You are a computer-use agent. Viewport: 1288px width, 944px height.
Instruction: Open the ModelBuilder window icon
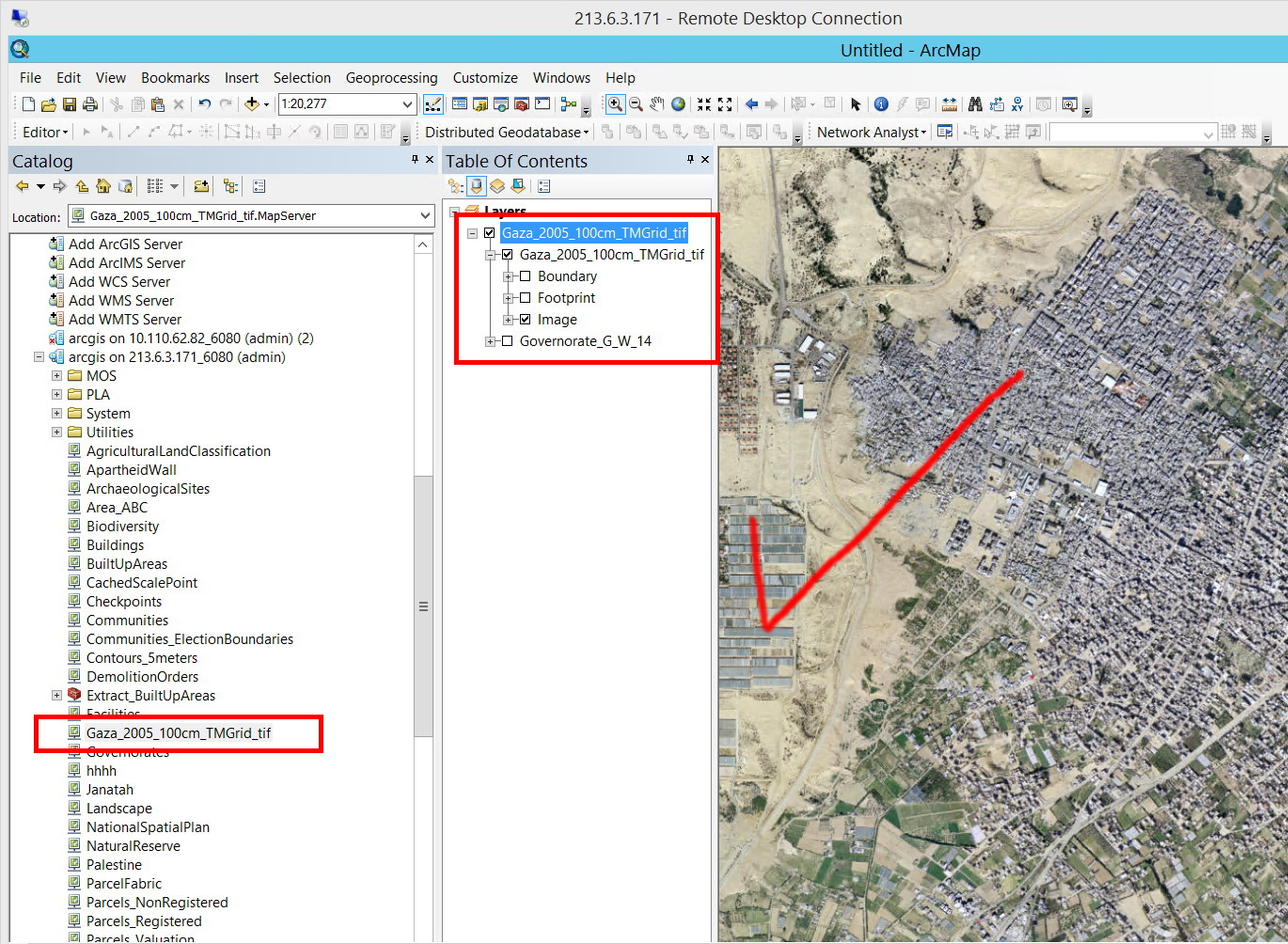[x=569, y=104]
